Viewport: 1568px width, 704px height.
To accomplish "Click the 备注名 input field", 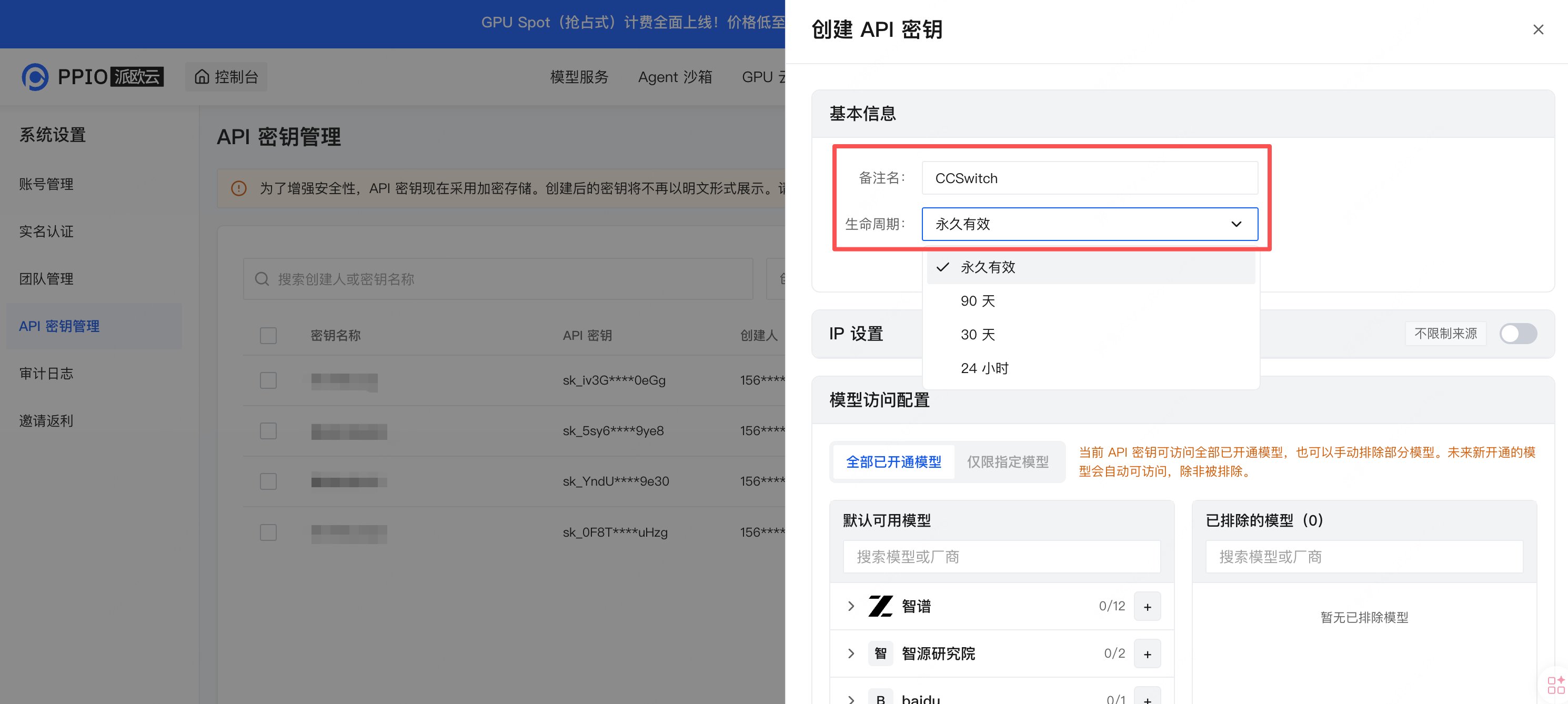I will pyautogui.click(x=1090, y=178).
